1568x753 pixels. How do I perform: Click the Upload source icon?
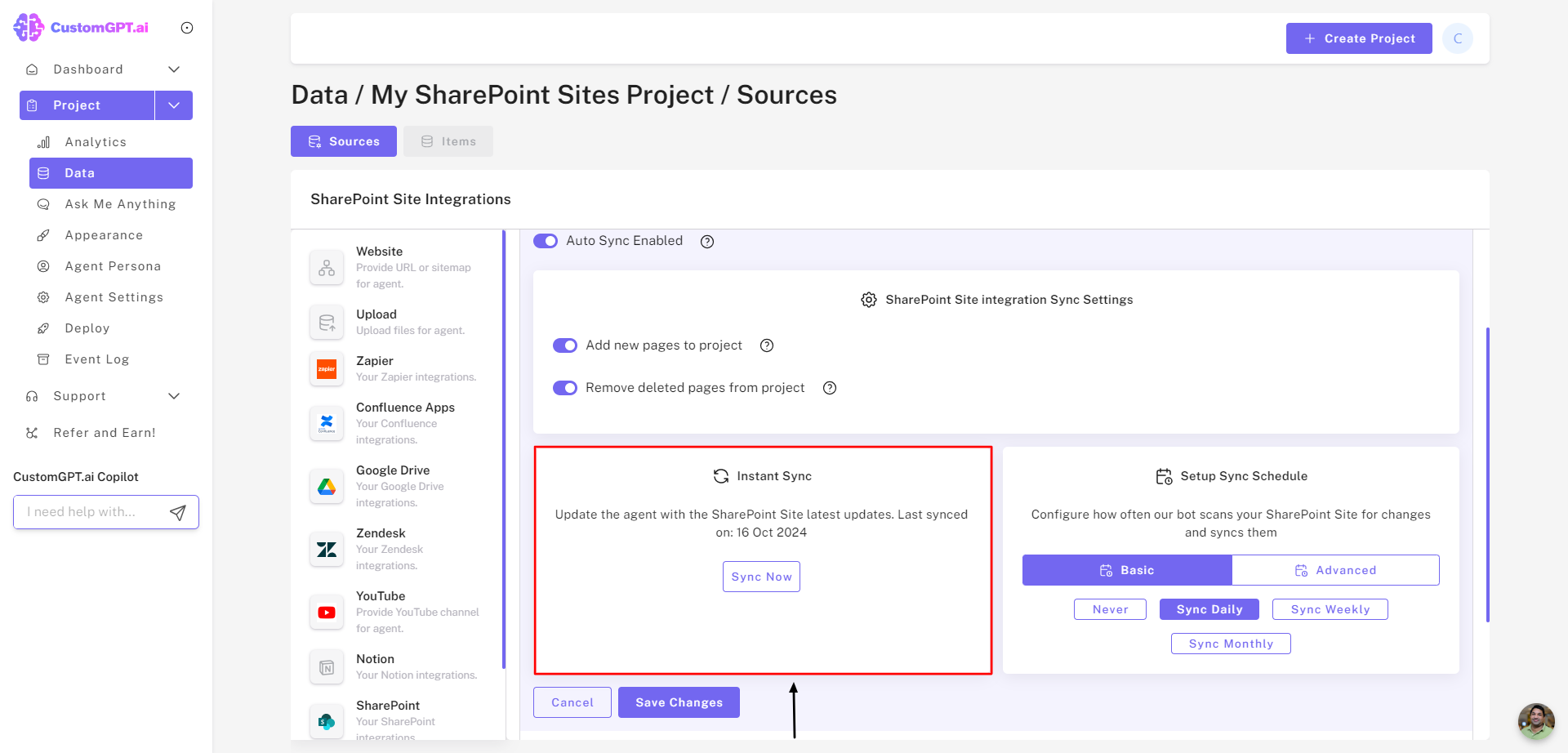point(327,323)
